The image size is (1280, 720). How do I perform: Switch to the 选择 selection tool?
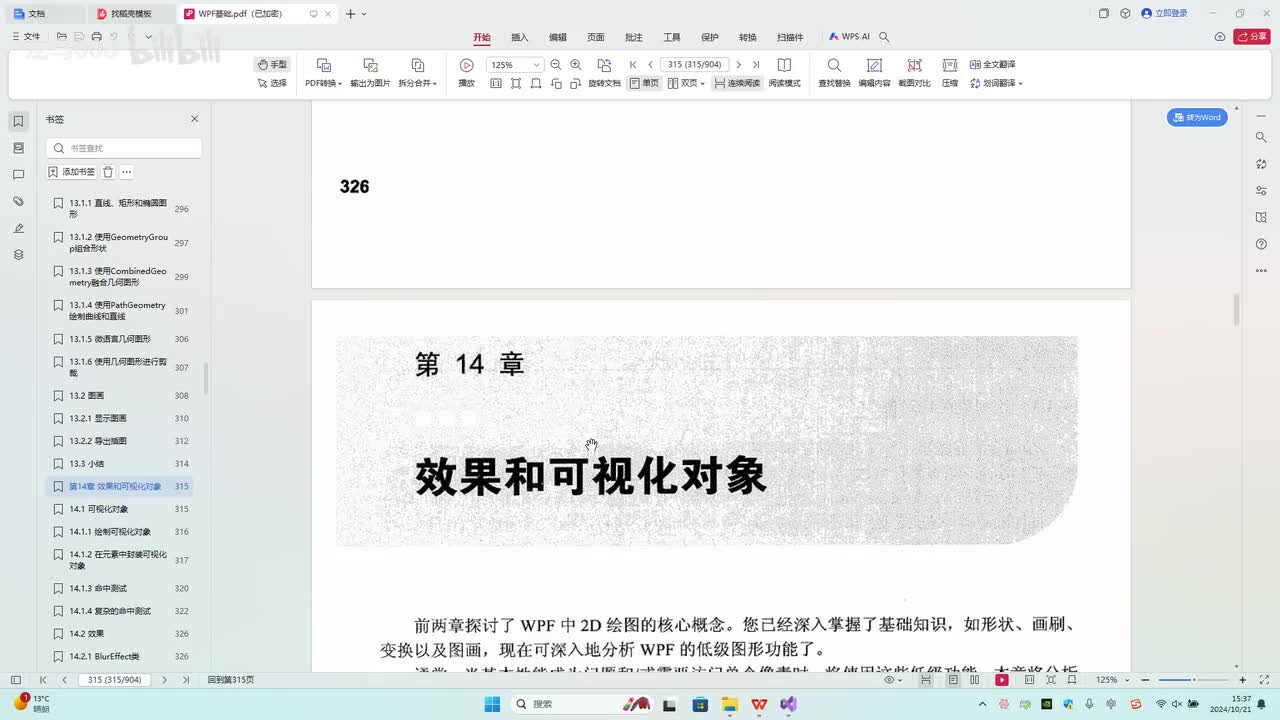point(272,83)
